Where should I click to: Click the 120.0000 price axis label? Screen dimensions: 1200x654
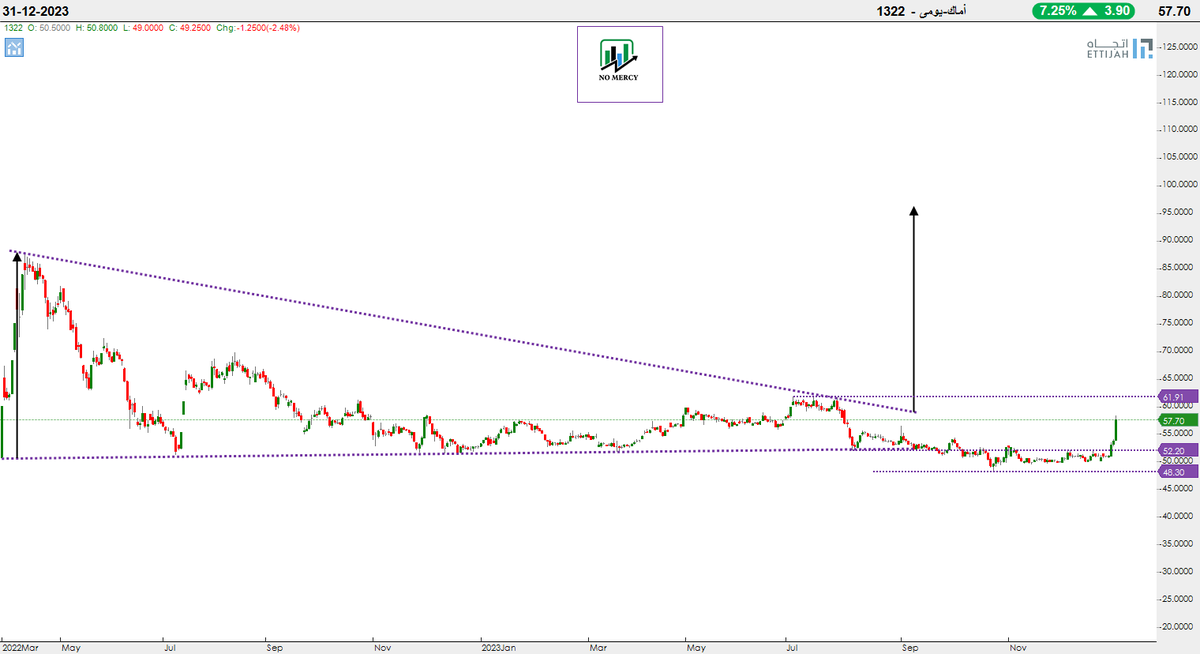coord(1178,74)
